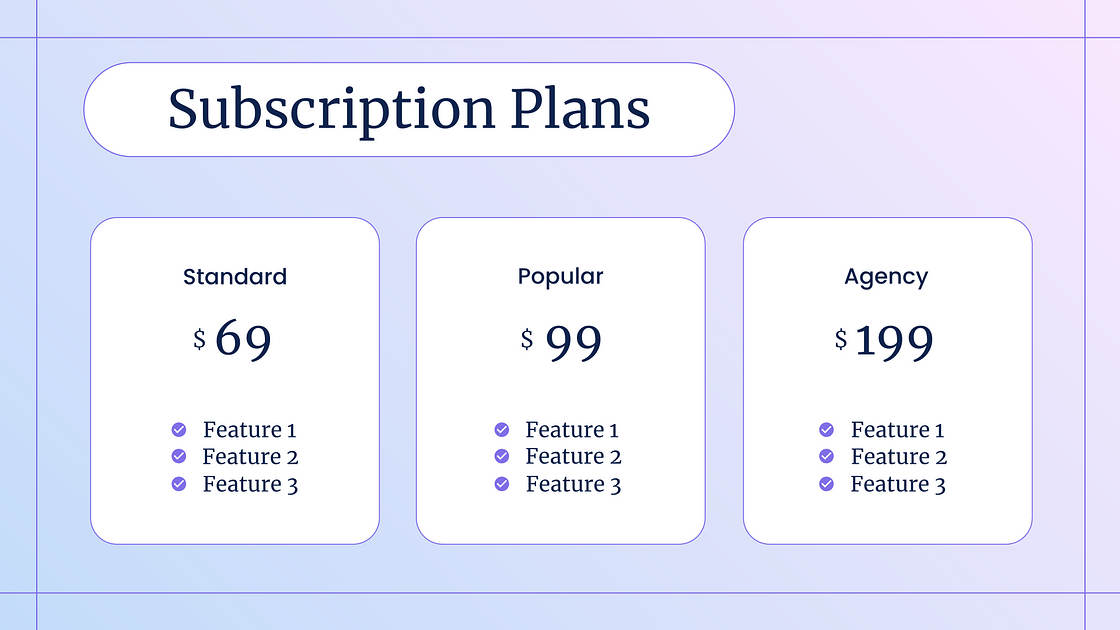Select the 69 price in the Standard card
Viewport: 1120px width, 630px height.
(x=244, y=340)
